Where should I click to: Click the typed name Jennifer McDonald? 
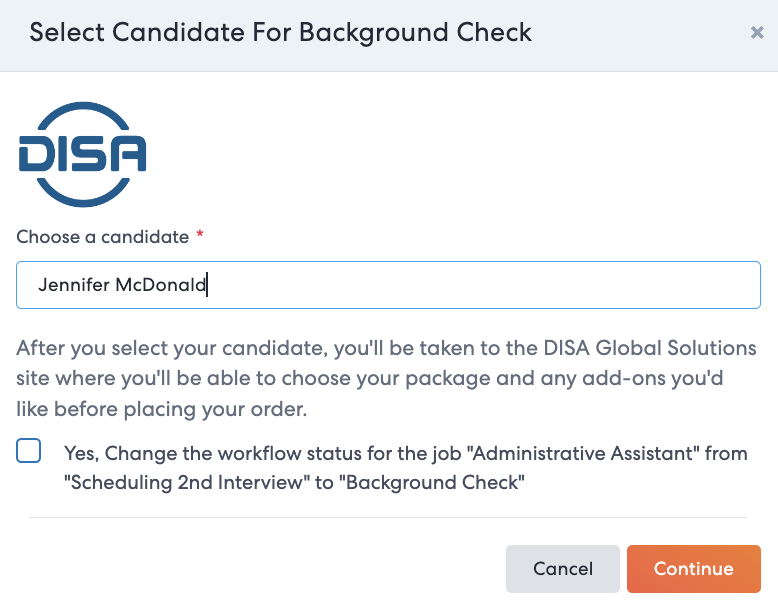tap(122, 285)
